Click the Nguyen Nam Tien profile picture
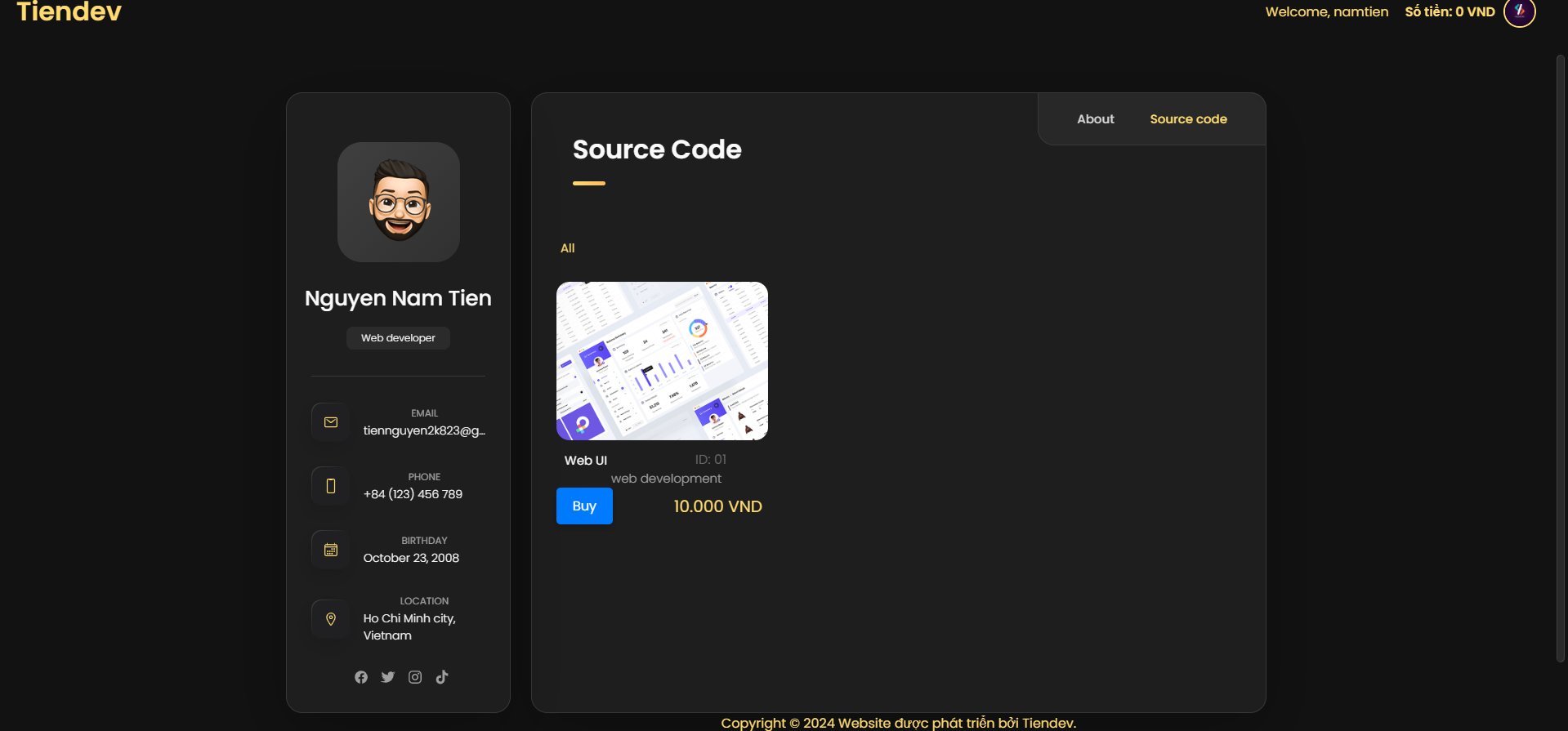 (399, 203)
